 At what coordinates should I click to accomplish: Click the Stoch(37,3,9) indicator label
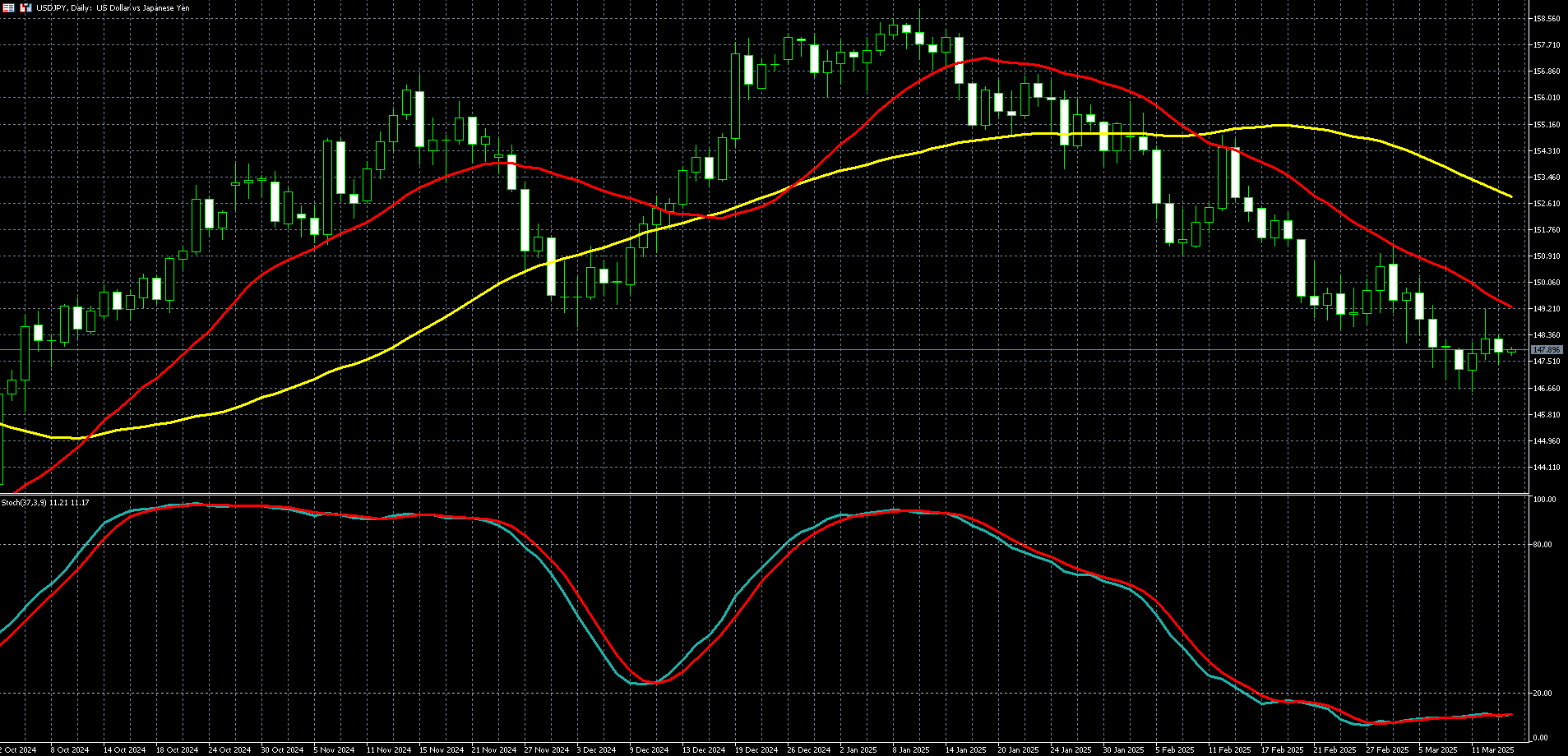click(45, 502)
